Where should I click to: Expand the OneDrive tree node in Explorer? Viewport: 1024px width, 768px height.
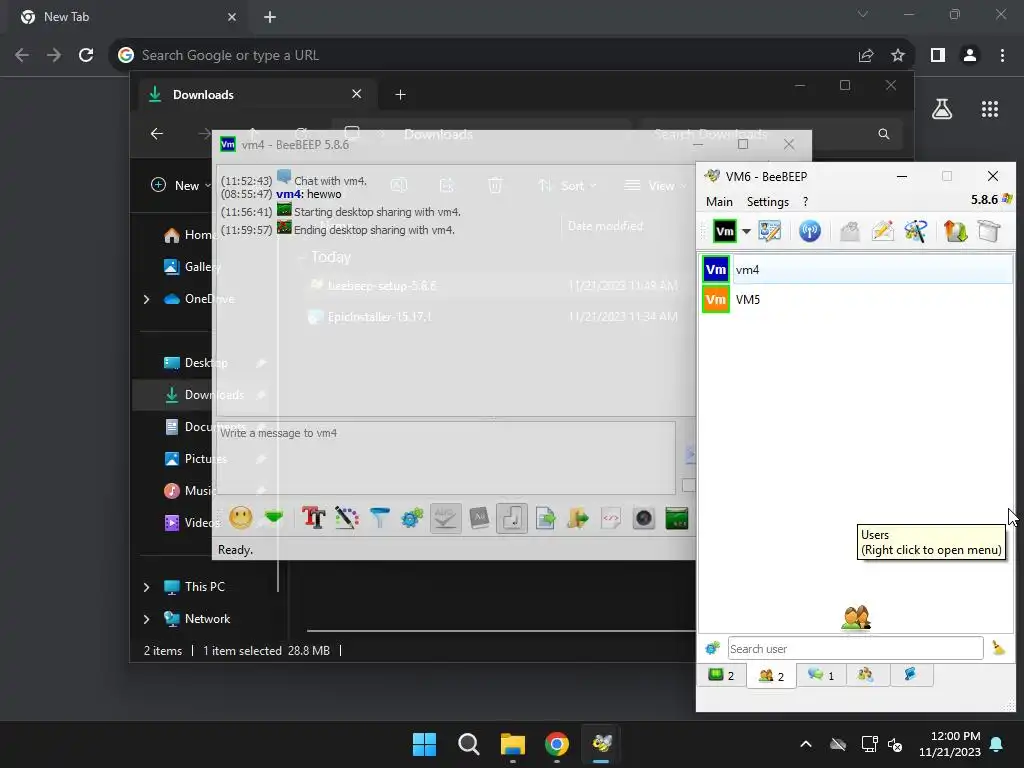[x=146, y=299]
